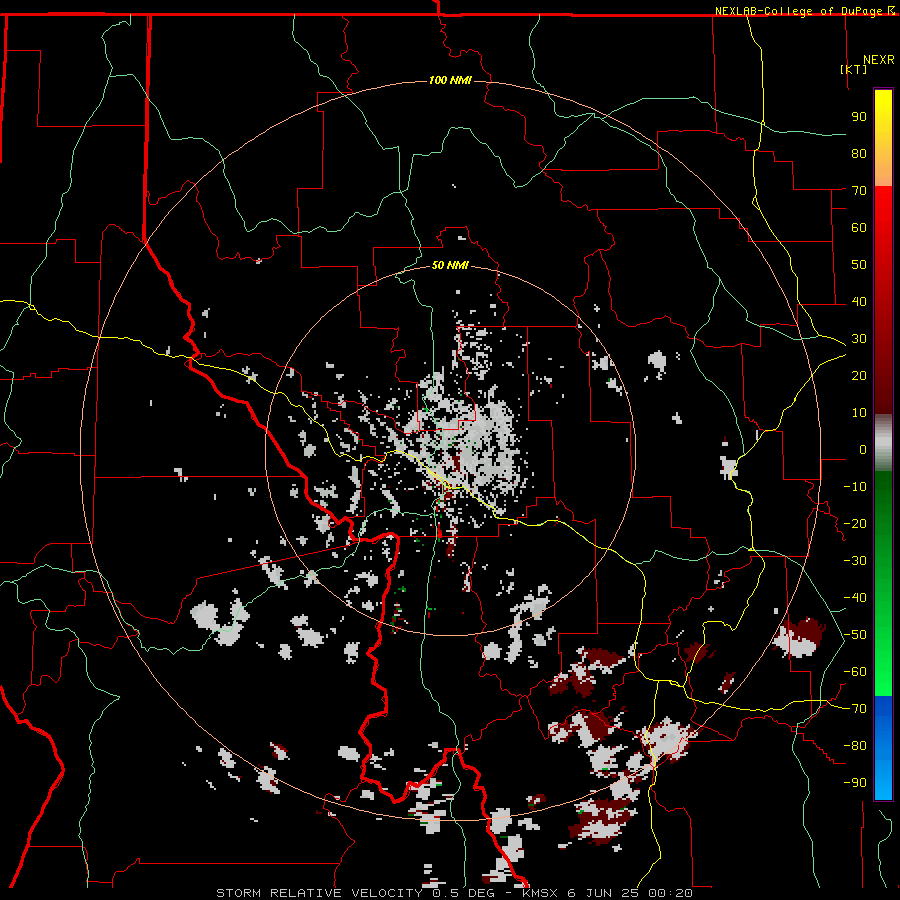Select the 80 value on the velocity scale
The width and height of the screenshot is (900, 900).
(x=859, y=153)
